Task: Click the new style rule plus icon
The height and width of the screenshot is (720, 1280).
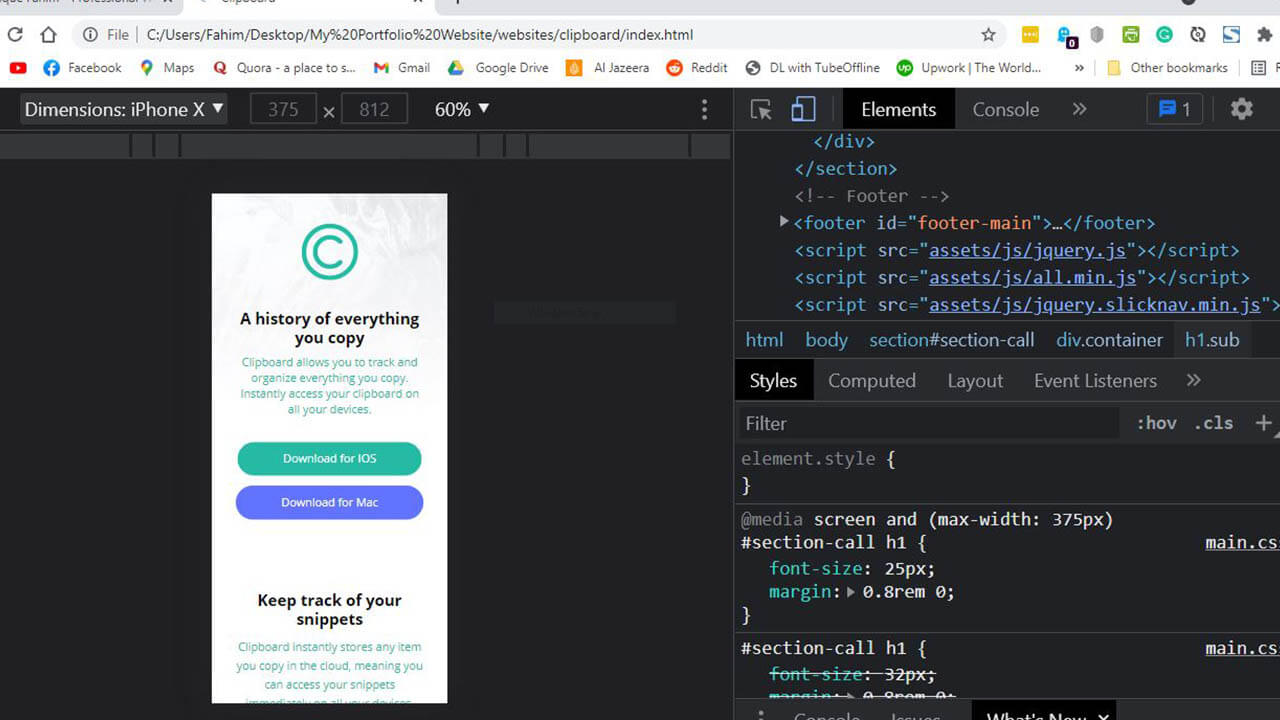Action: coord(1263,423)
